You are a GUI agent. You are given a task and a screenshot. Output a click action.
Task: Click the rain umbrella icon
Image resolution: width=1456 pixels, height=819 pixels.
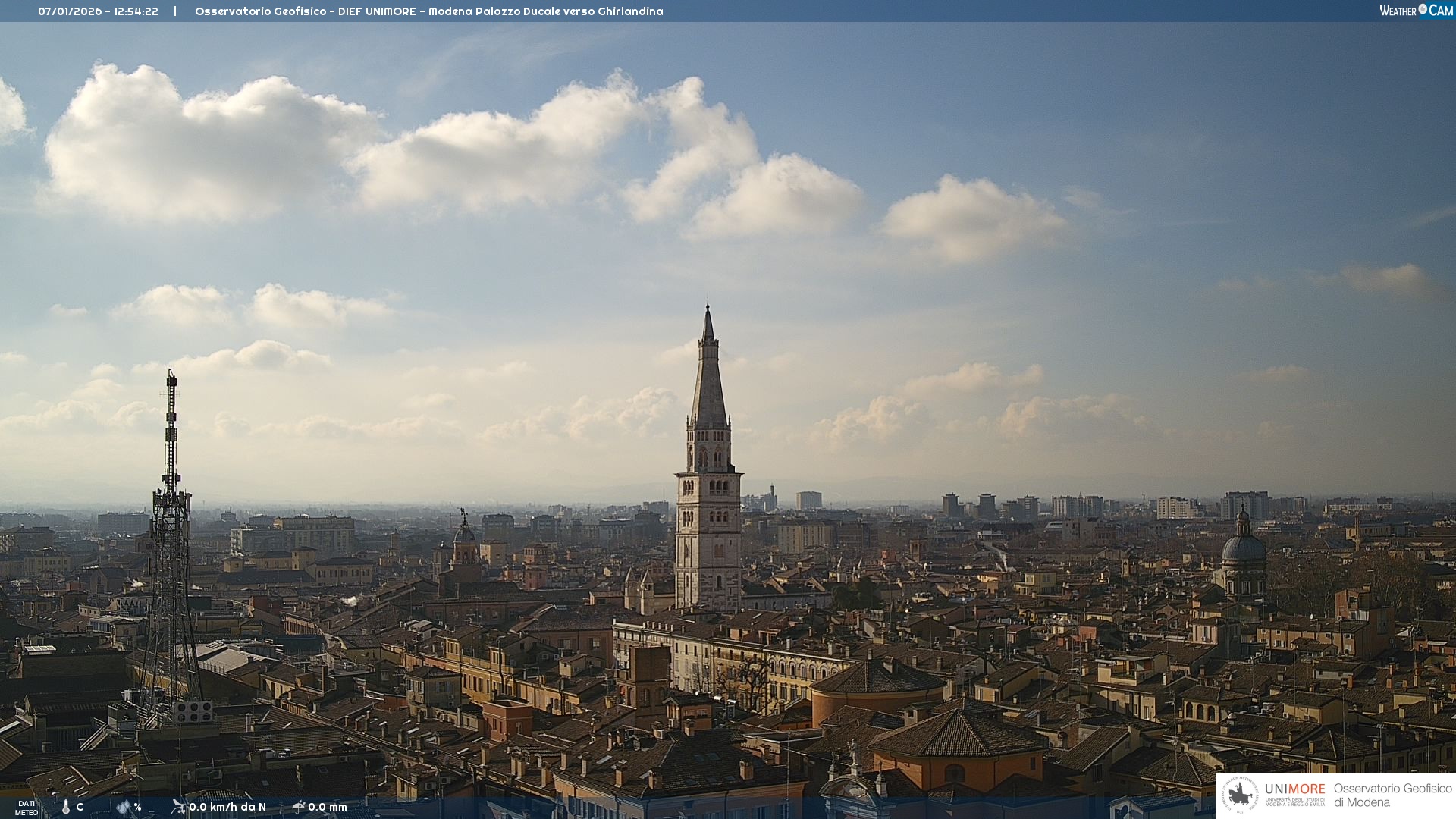tap(298, 807)
